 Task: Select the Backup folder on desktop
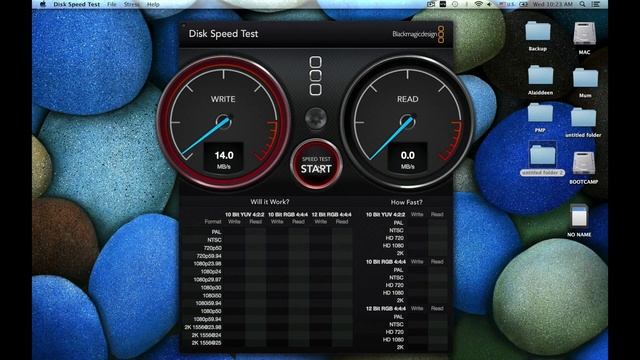pos(538,36)
